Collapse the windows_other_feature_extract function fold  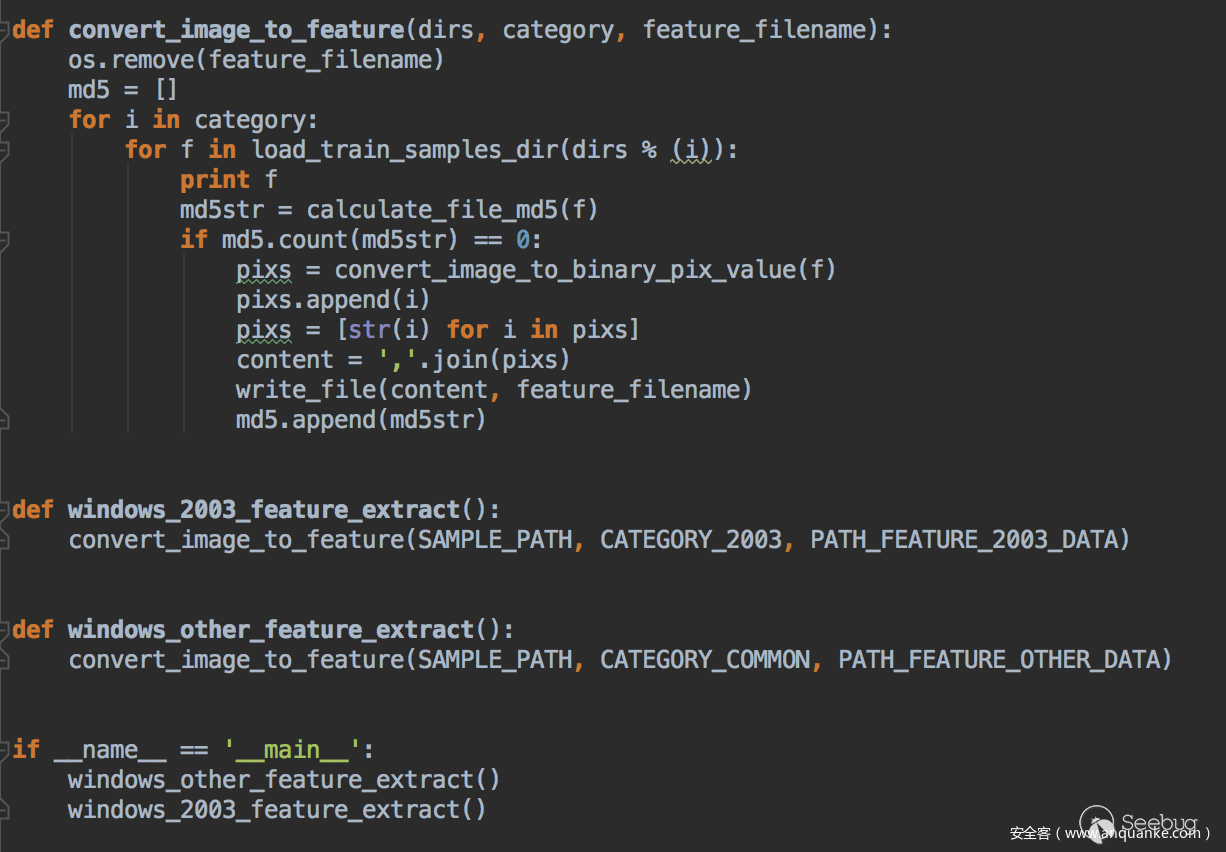pyautogui.click(x=5, y=630)
